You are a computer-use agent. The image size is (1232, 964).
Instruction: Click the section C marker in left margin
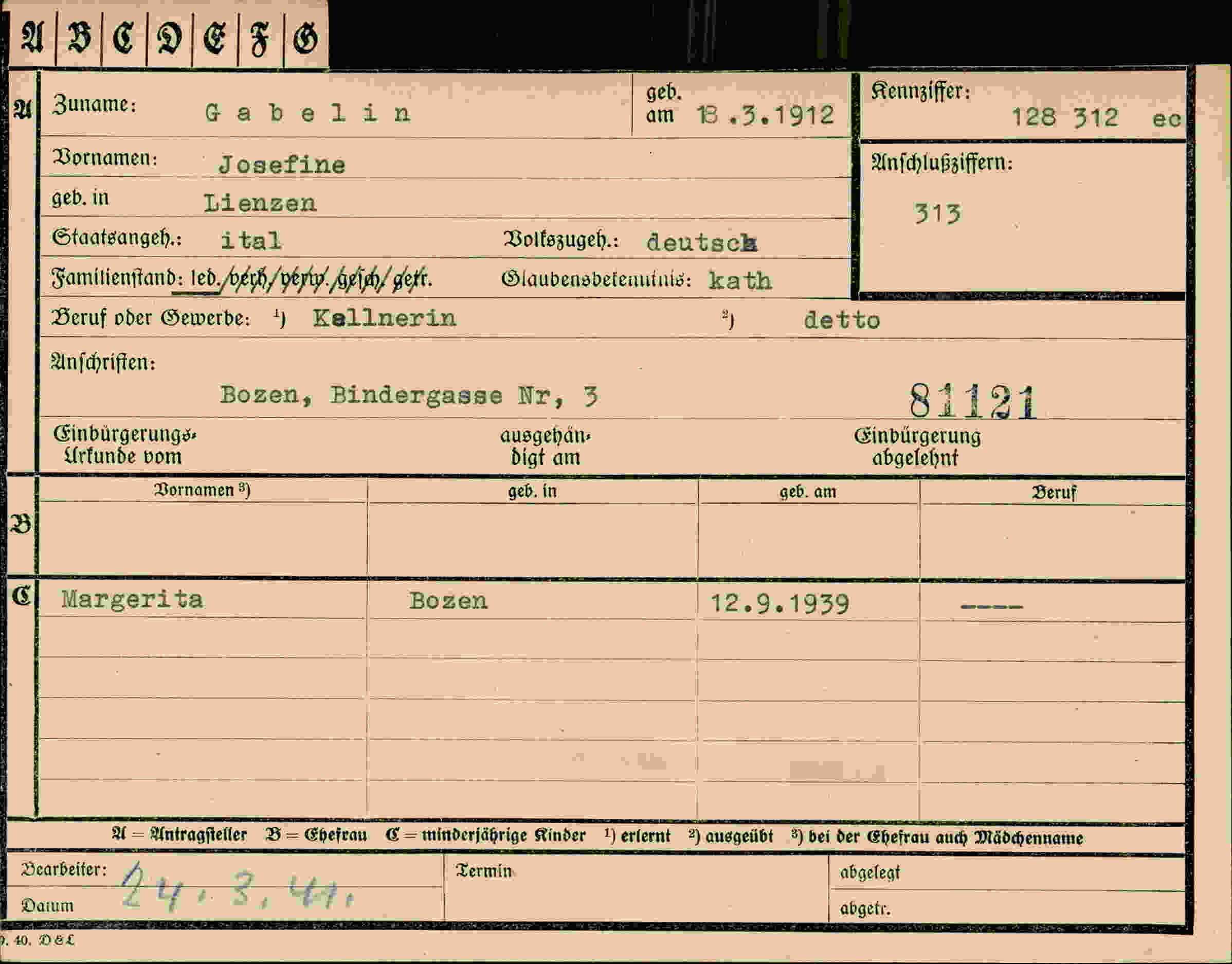click(22, 596)
